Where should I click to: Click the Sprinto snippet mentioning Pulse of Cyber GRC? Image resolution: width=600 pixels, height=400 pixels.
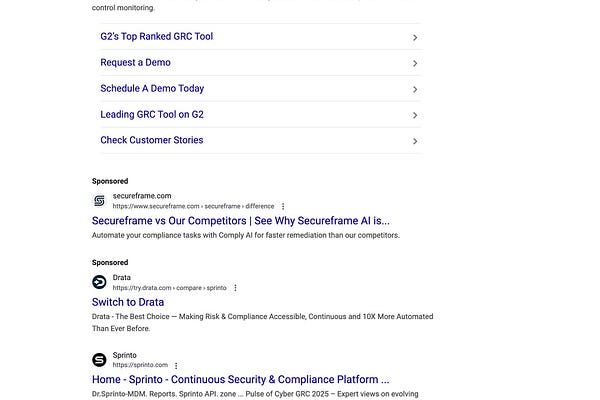pos(255,394)
